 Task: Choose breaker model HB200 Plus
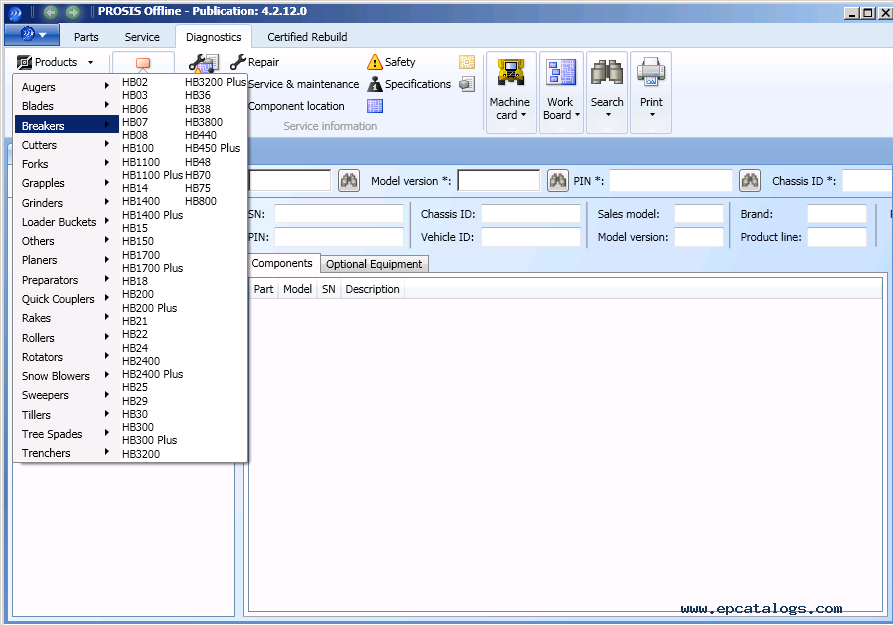point(149,308)
